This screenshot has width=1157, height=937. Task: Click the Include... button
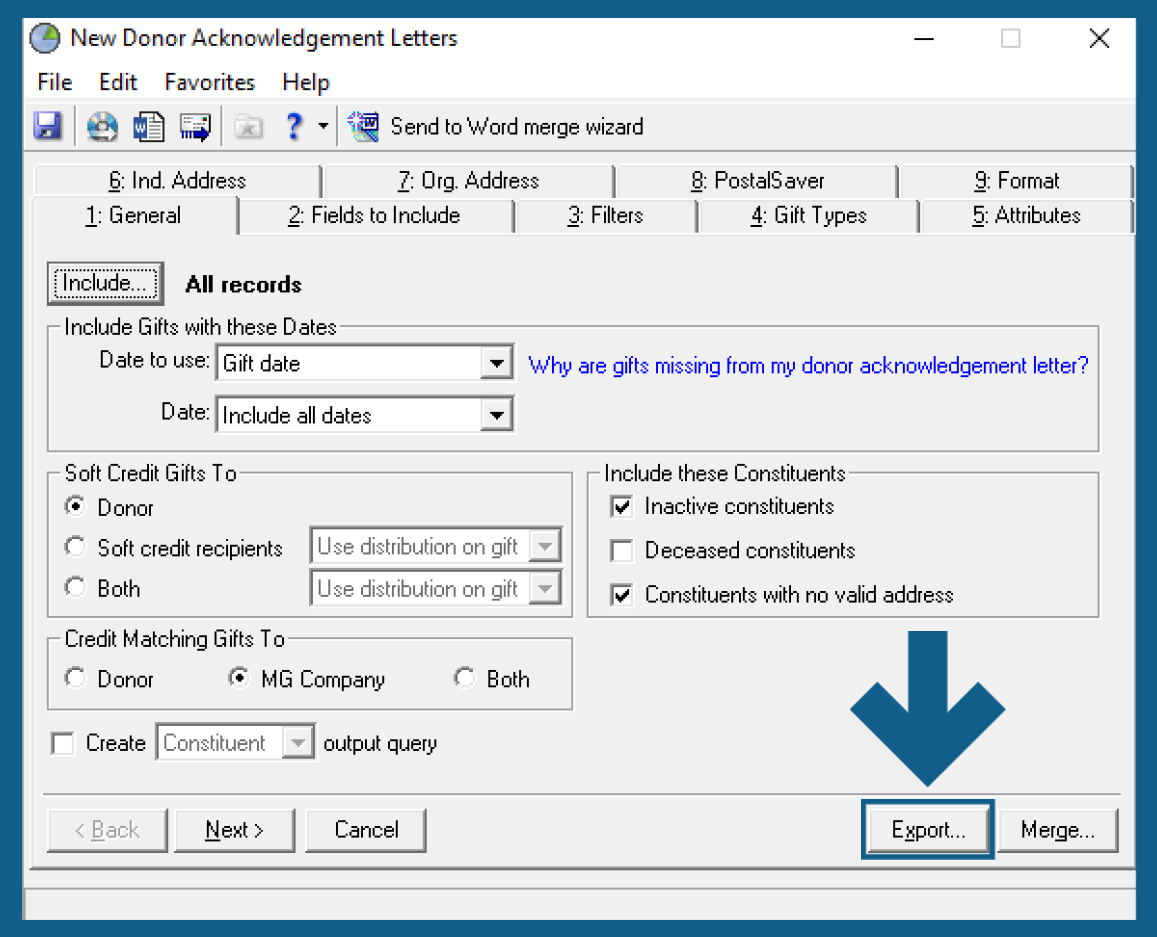pos(106,283)
